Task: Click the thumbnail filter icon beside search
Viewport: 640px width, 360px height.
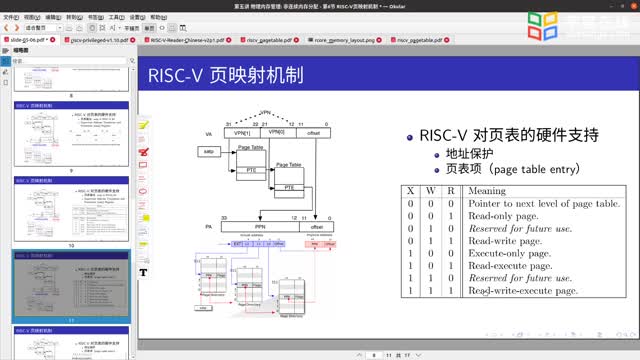Action: pos(132,61)
